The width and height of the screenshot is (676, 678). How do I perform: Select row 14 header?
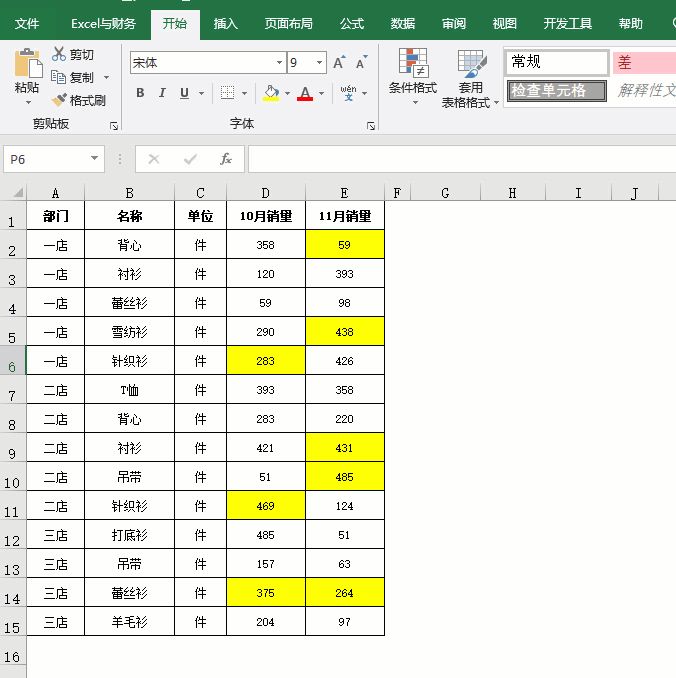(13, 592)
